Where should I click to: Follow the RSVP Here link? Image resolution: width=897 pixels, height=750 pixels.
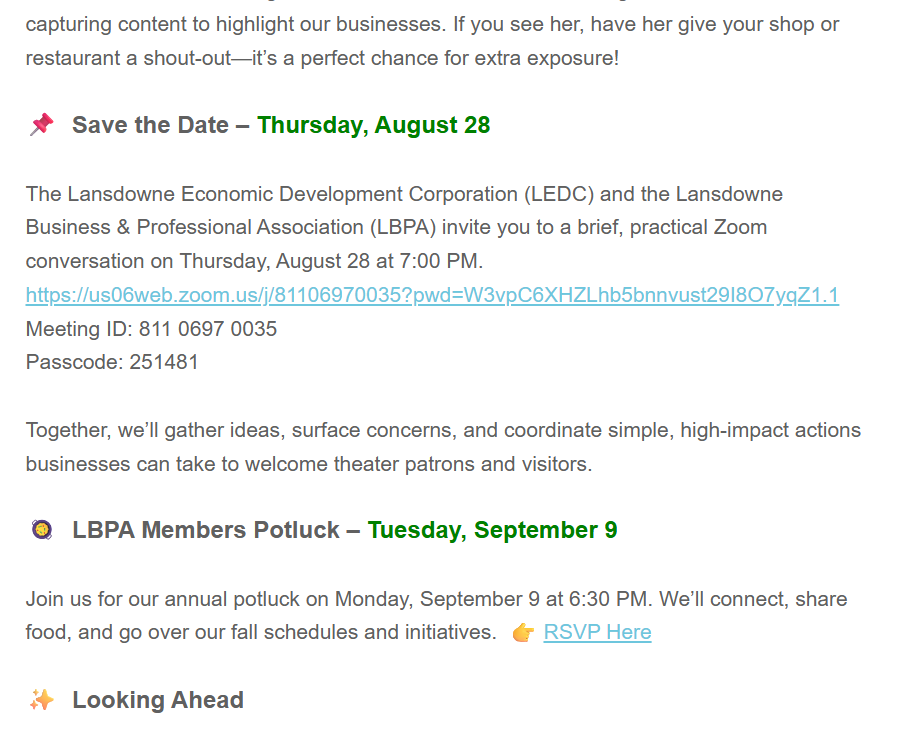[x=597, y=632]
